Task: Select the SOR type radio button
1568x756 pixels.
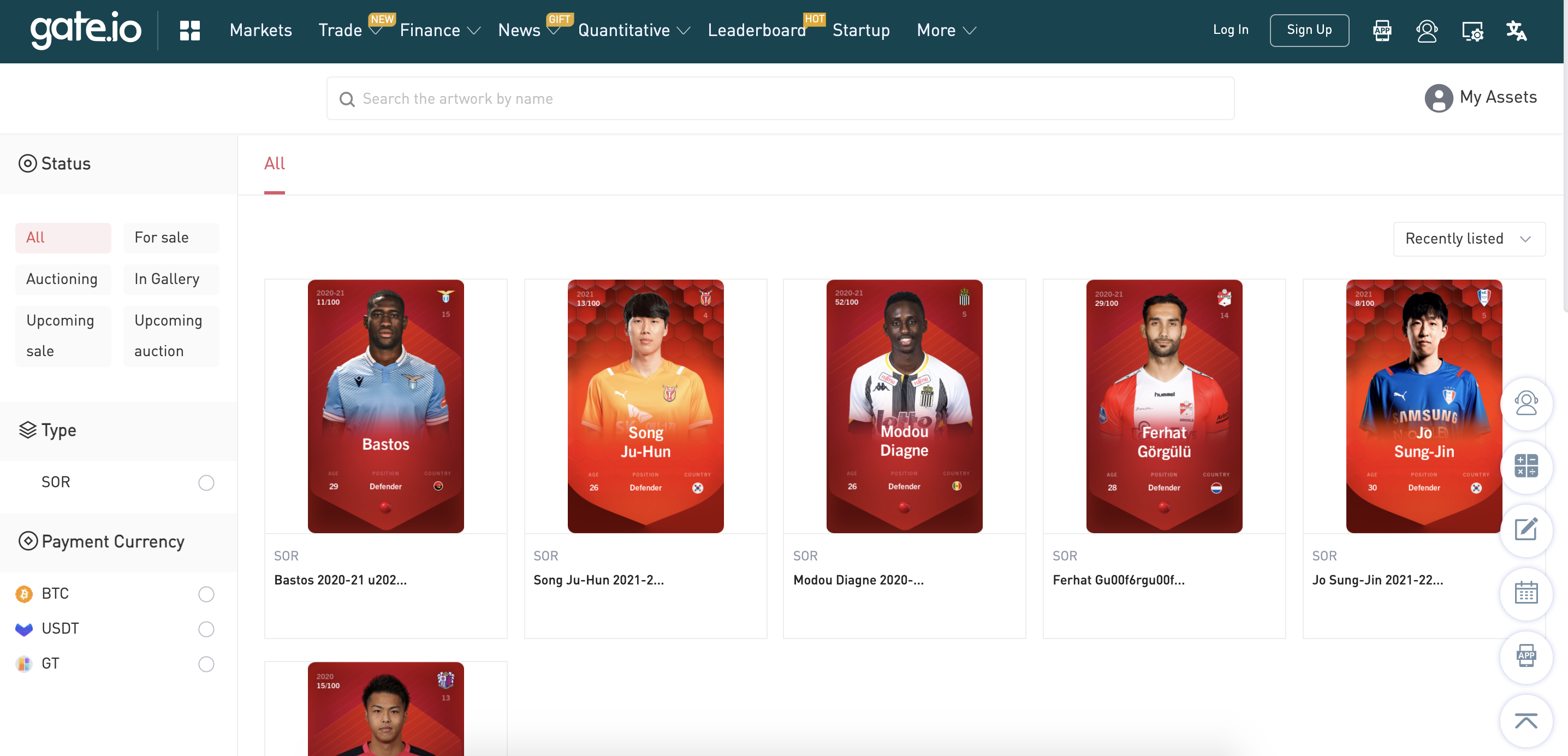Action: tap(206, 482)
